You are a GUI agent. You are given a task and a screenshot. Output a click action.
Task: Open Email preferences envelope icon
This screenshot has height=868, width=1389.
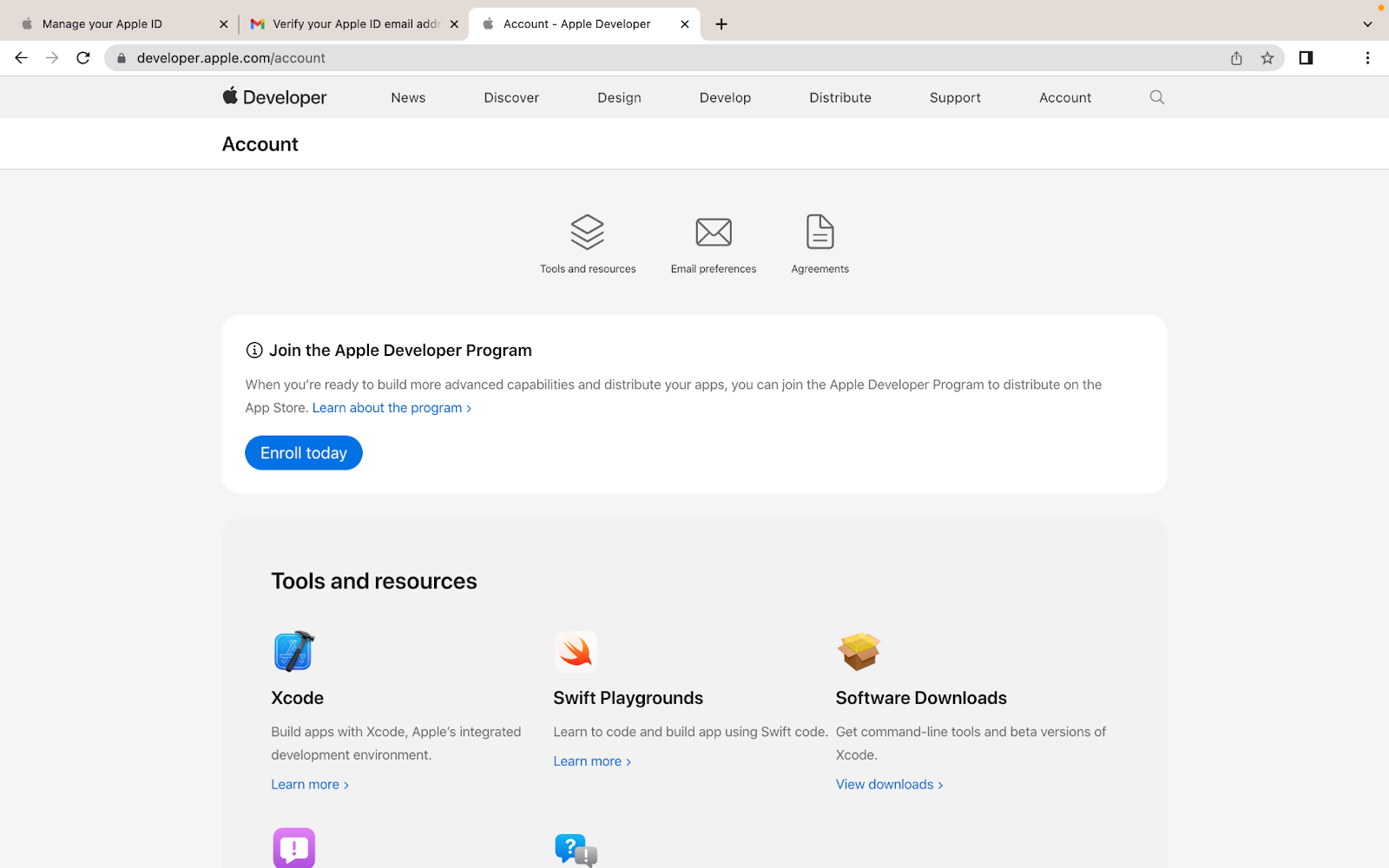(x=714, y=232)
